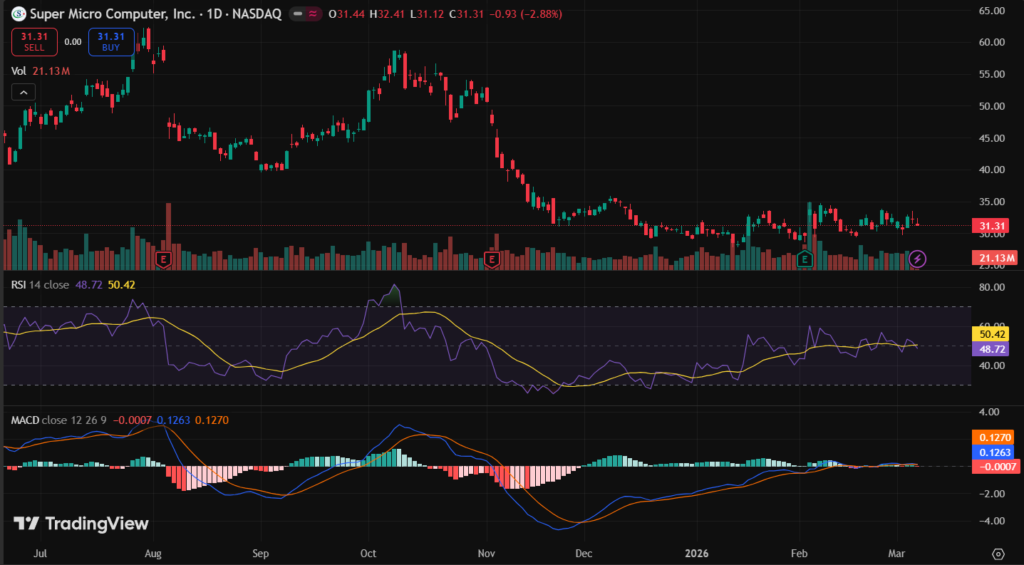Viewport: 1024px width, 565px height.
Task: Select the RSI 14 close indicator legend
Action: (x=40, y=285)
